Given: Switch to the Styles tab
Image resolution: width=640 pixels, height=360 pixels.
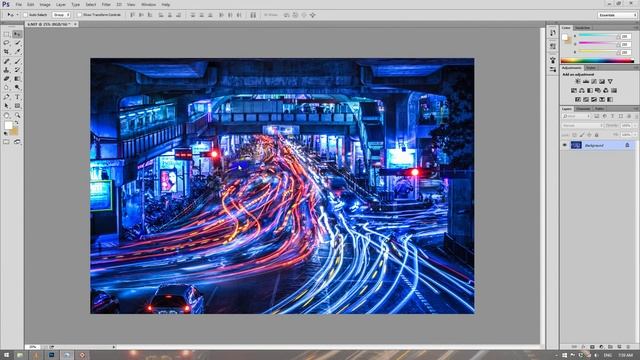Looking at the screenshot, I should 591,68.
